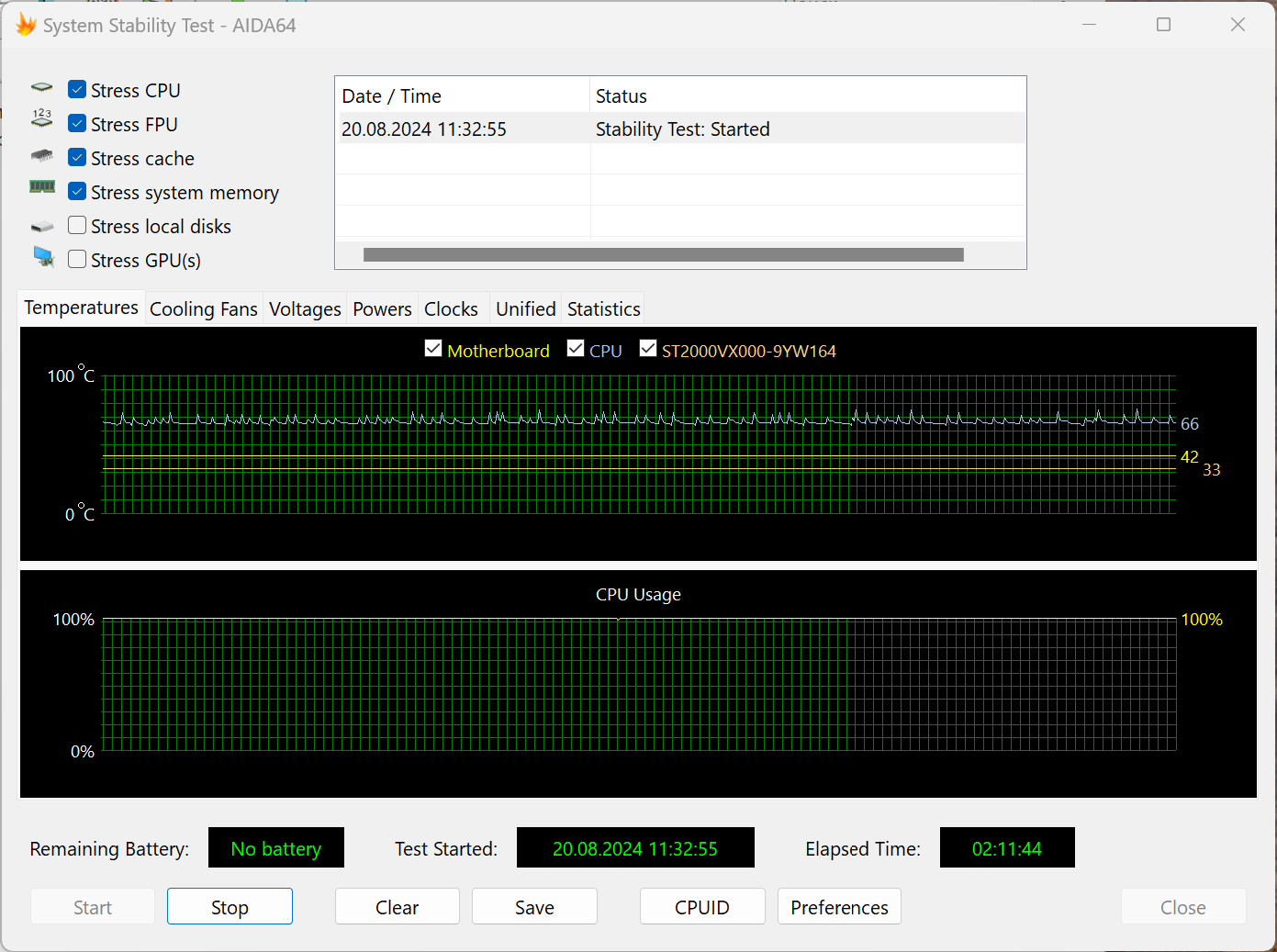Viewport: 1277px width, 952px height.
Task: Click the Elapsed Time value 02:11:44
Action: pos(1007,848)
